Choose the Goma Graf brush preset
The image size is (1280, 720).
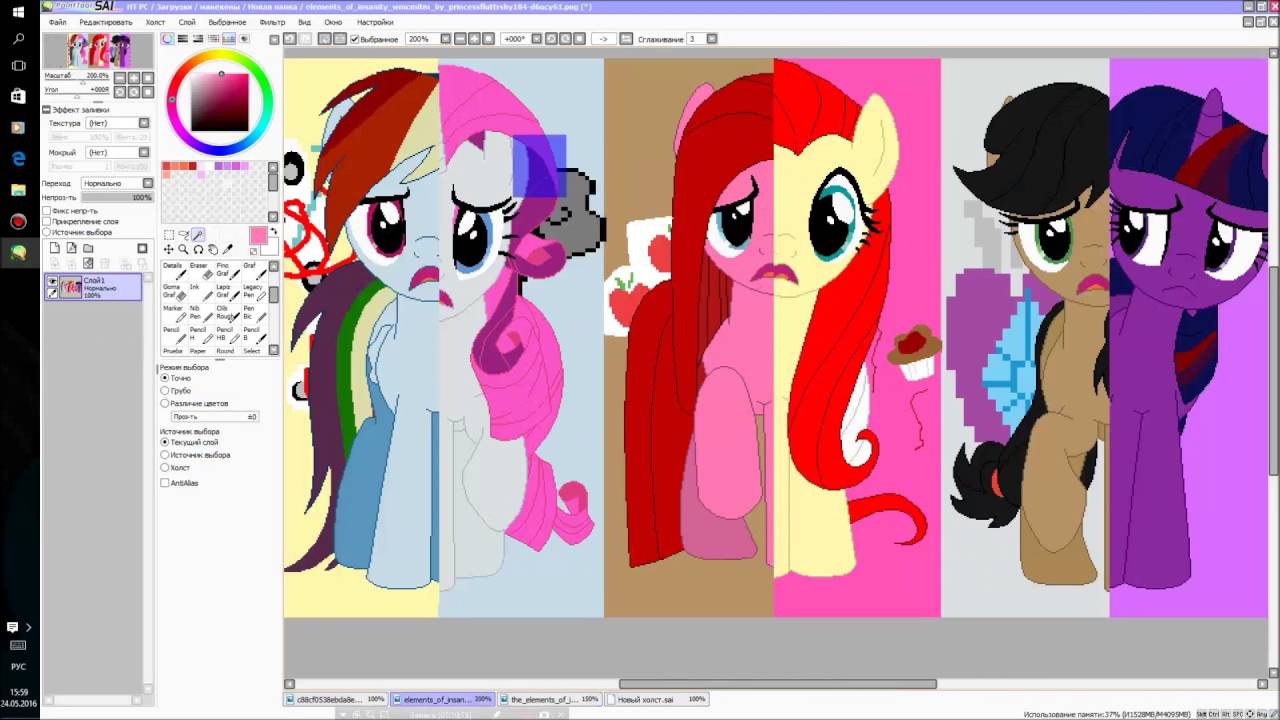[x=174, y=292]
